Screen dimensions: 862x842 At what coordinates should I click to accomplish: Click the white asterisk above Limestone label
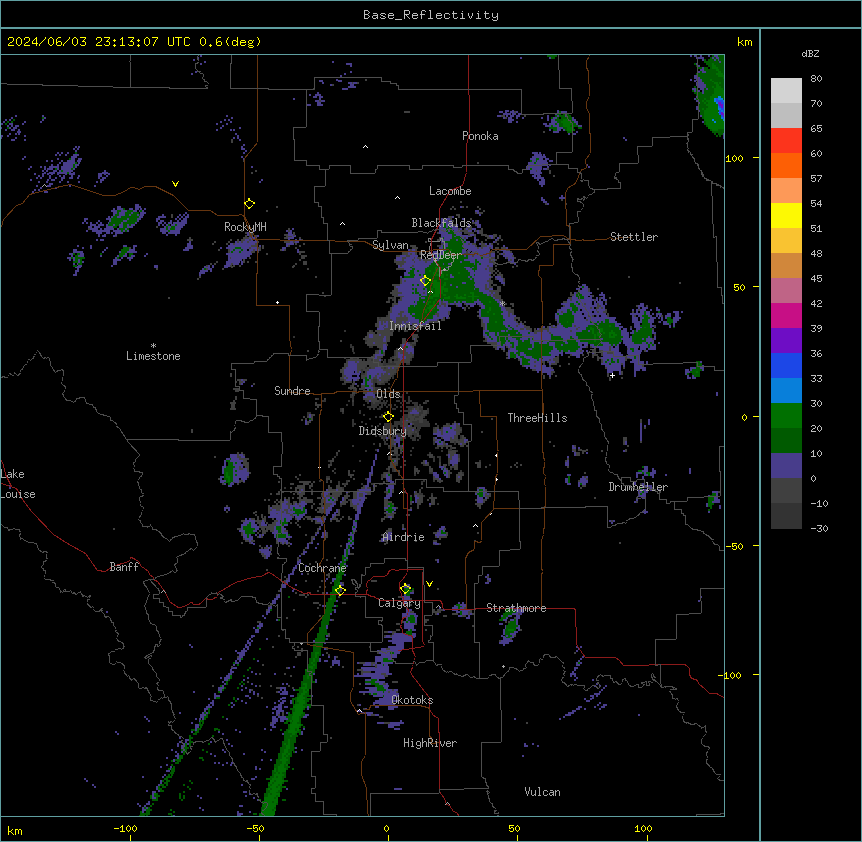tap(153, 346)
